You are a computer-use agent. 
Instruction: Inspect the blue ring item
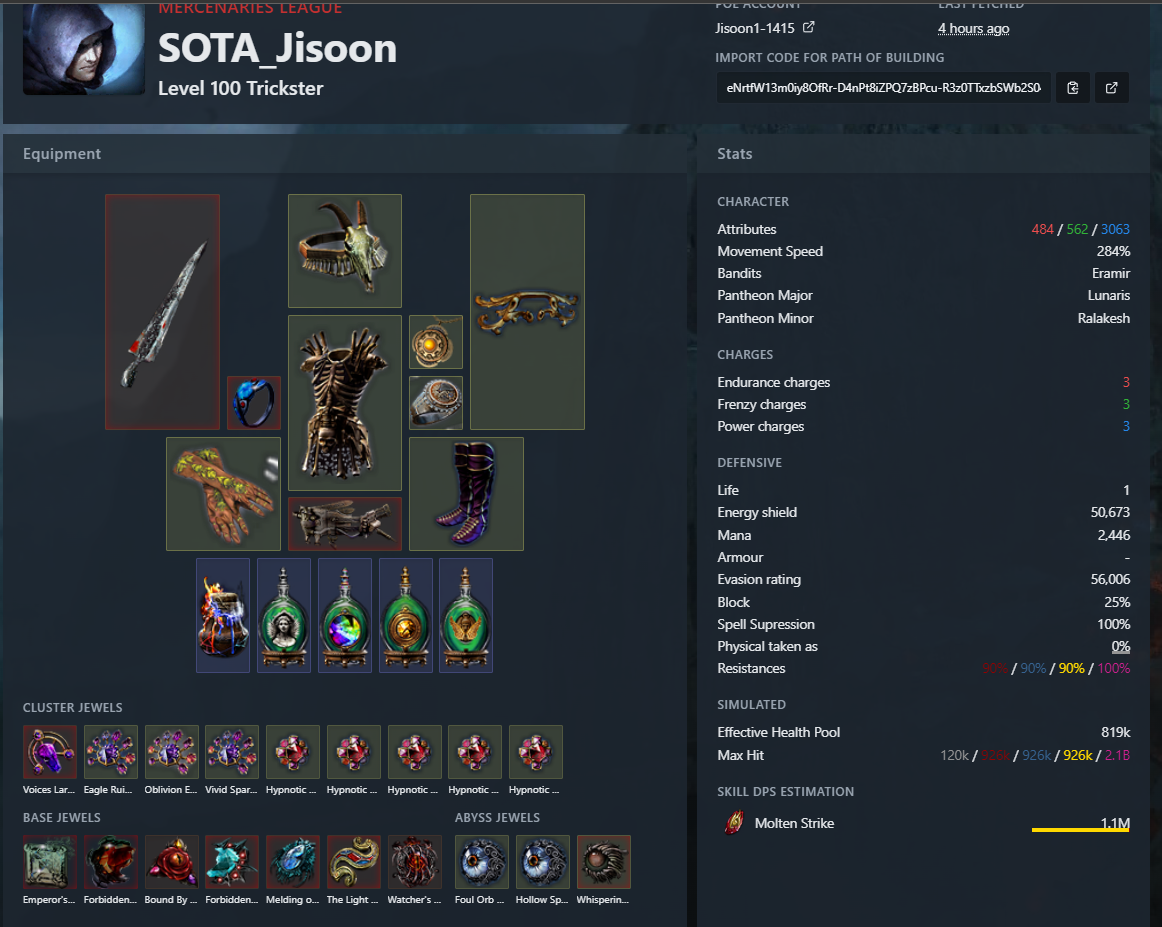coord(253,403)
